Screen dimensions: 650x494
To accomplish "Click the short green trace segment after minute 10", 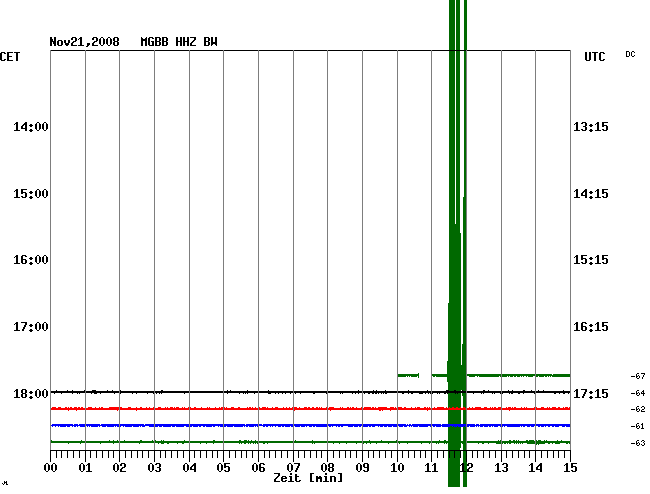I will (408, 375).
